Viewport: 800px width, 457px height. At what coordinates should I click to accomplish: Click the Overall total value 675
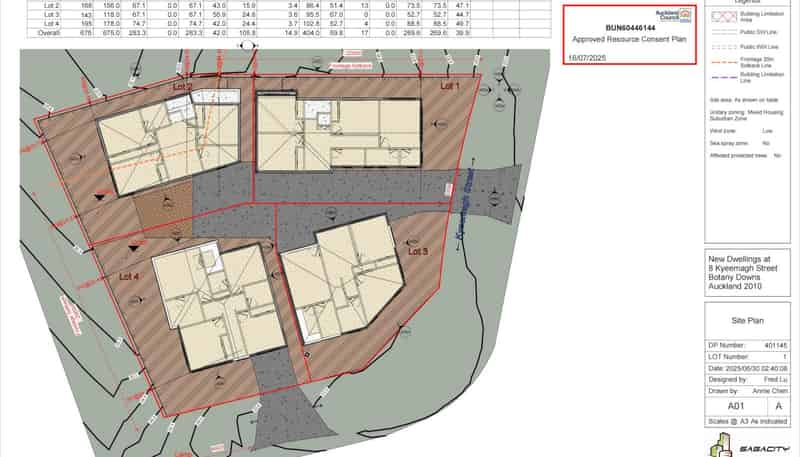tap(86, 33)
